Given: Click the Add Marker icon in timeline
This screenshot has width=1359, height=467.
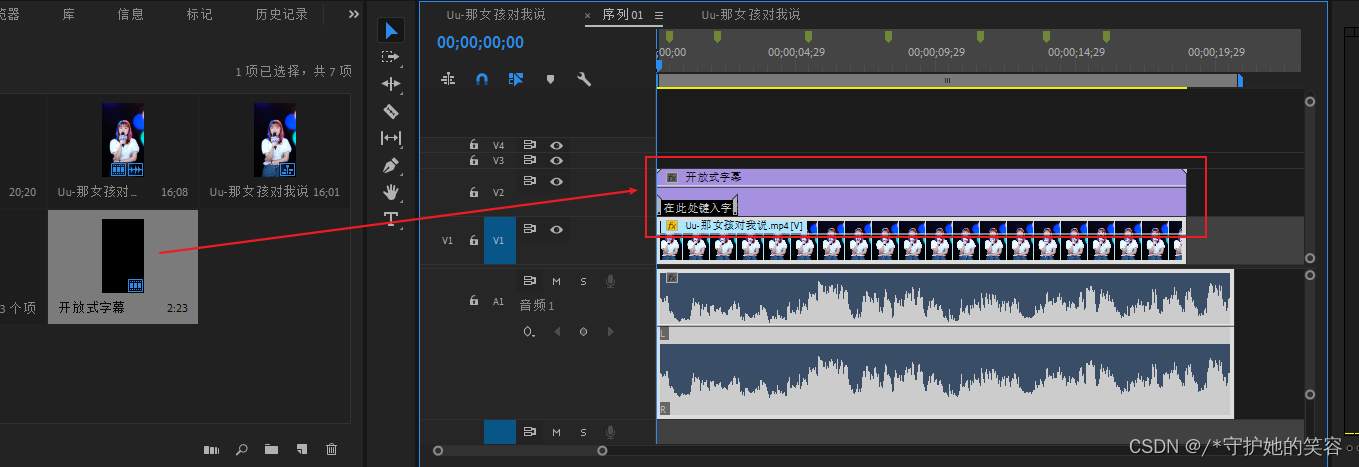Looking at the screenshot, I should (549, 79).
